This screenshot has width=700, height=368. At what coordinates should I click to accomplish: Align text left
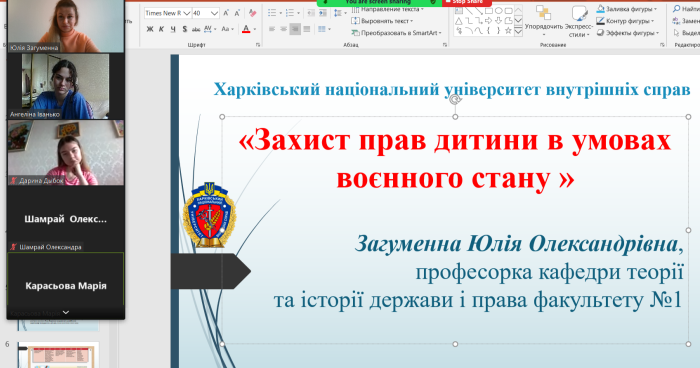point(272,29)
